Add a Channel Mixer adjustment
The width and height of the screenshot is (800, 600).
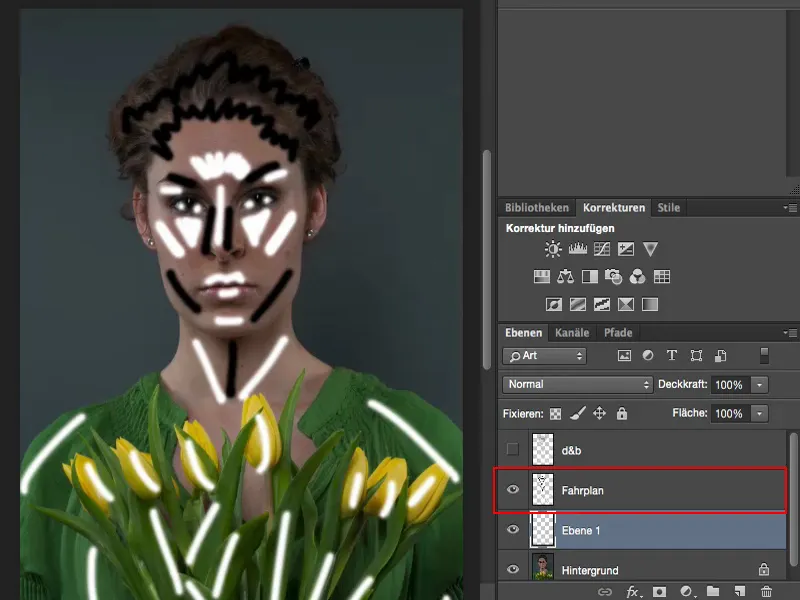click(x=637, y=277)
